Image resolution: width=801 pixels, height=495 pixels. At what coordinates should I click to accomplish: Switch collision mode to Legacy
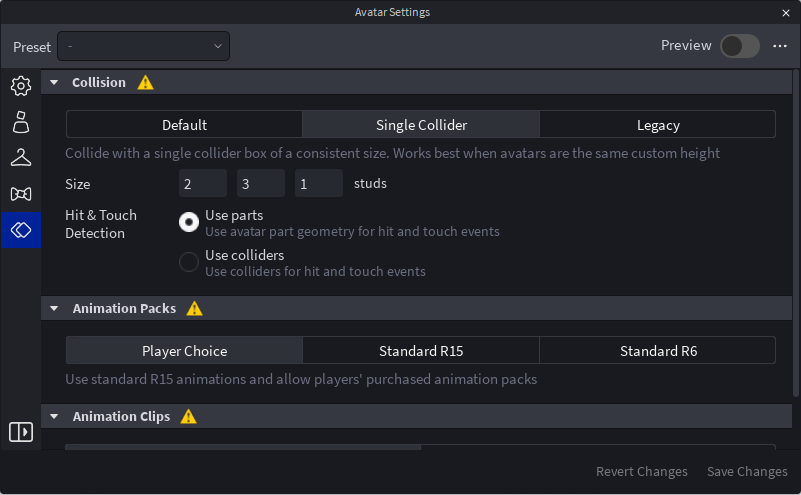point(658,125)
